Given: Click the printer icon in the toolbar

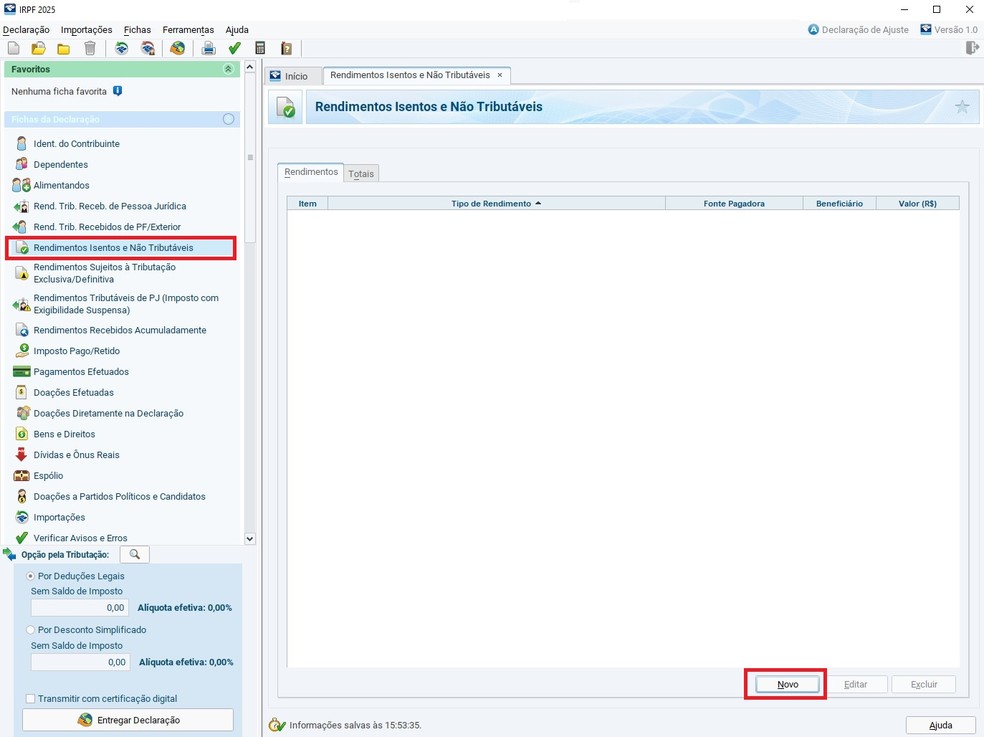Looking at the screenshot, I should (x=208, y=48).
